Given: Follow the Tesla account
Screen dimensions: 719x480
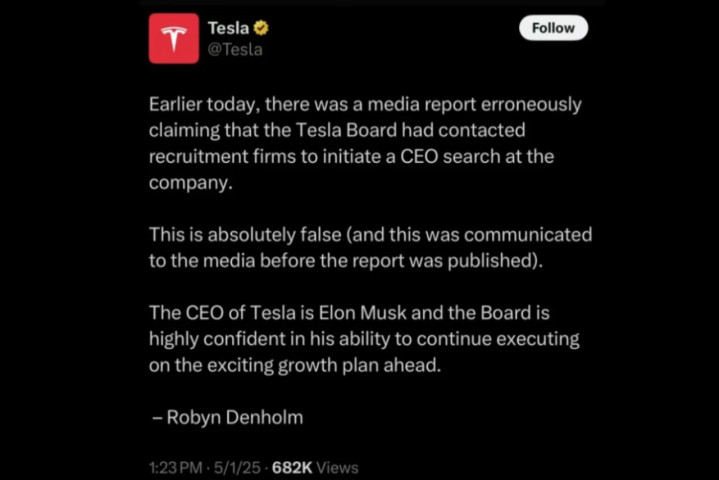Looking at the screenshot, I should point(553,28).
